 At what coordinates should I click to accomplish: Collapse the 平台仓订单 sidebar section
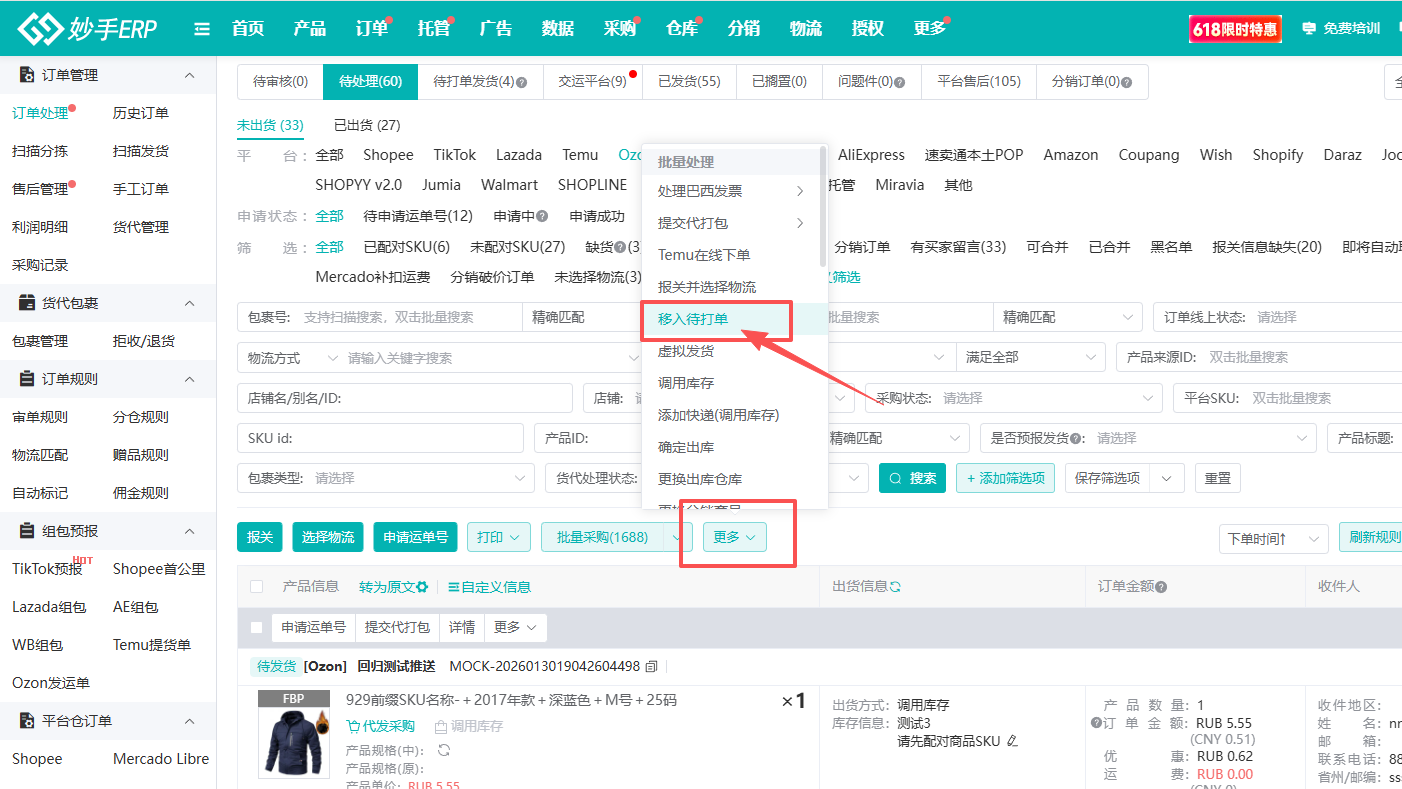click(x=190, y=721)
